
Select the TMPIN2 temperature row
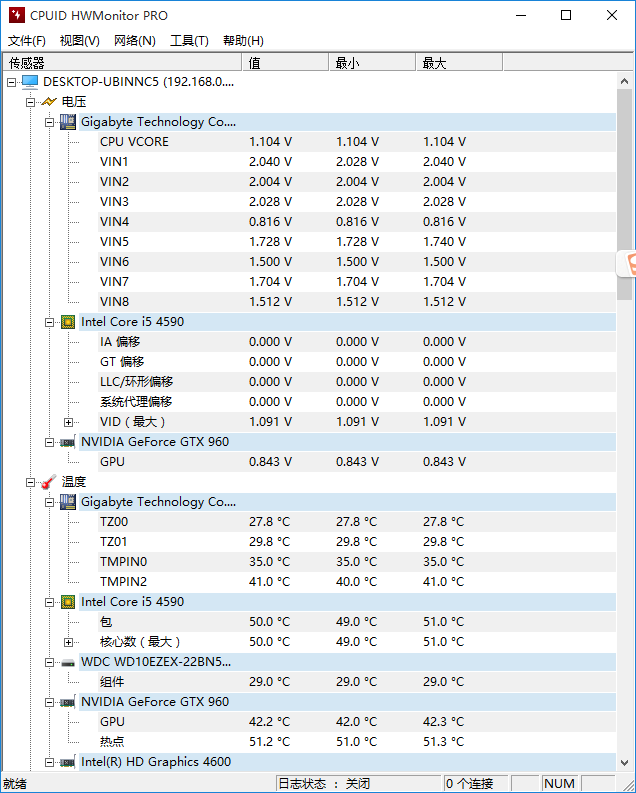357,582
